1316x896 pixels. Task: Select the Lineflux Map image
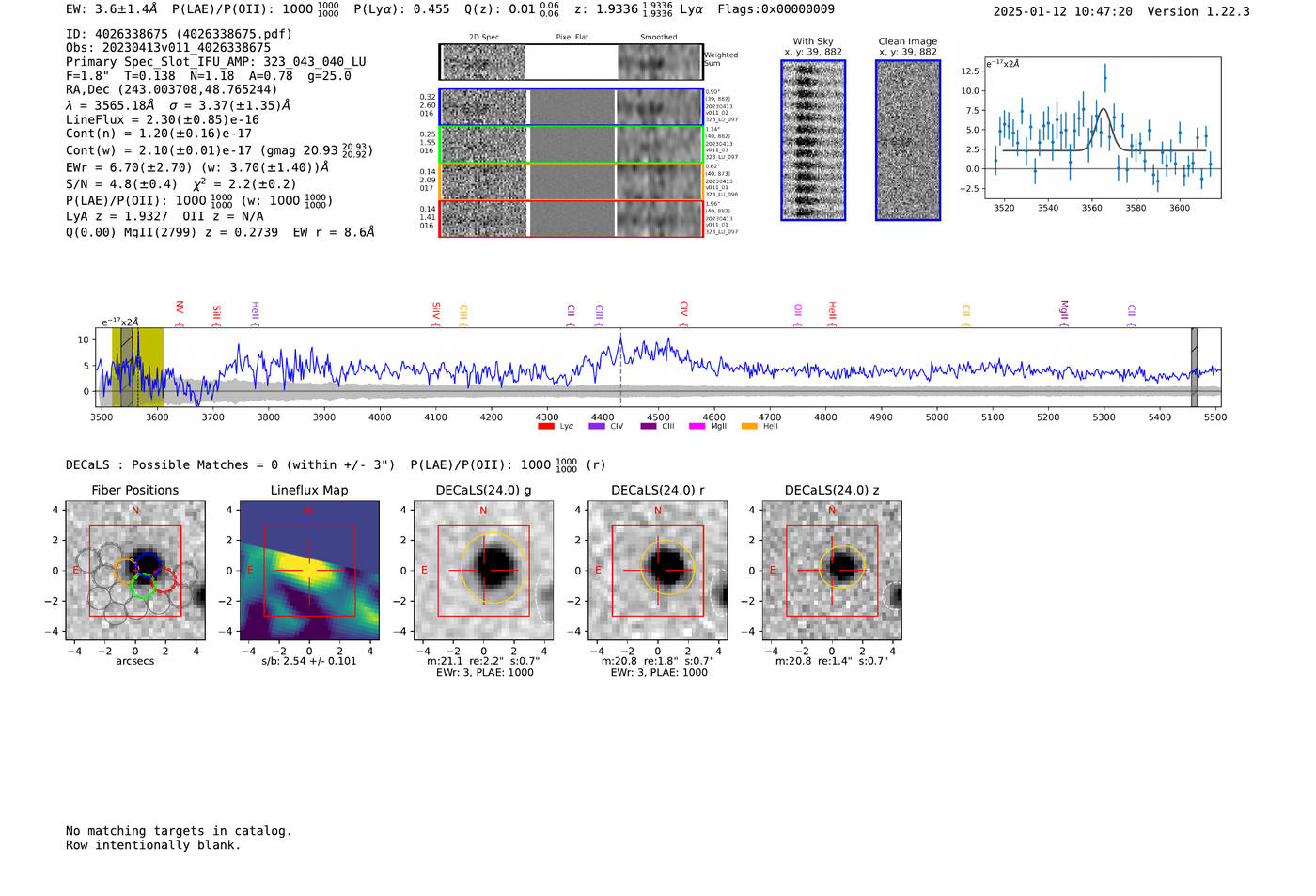310,571
